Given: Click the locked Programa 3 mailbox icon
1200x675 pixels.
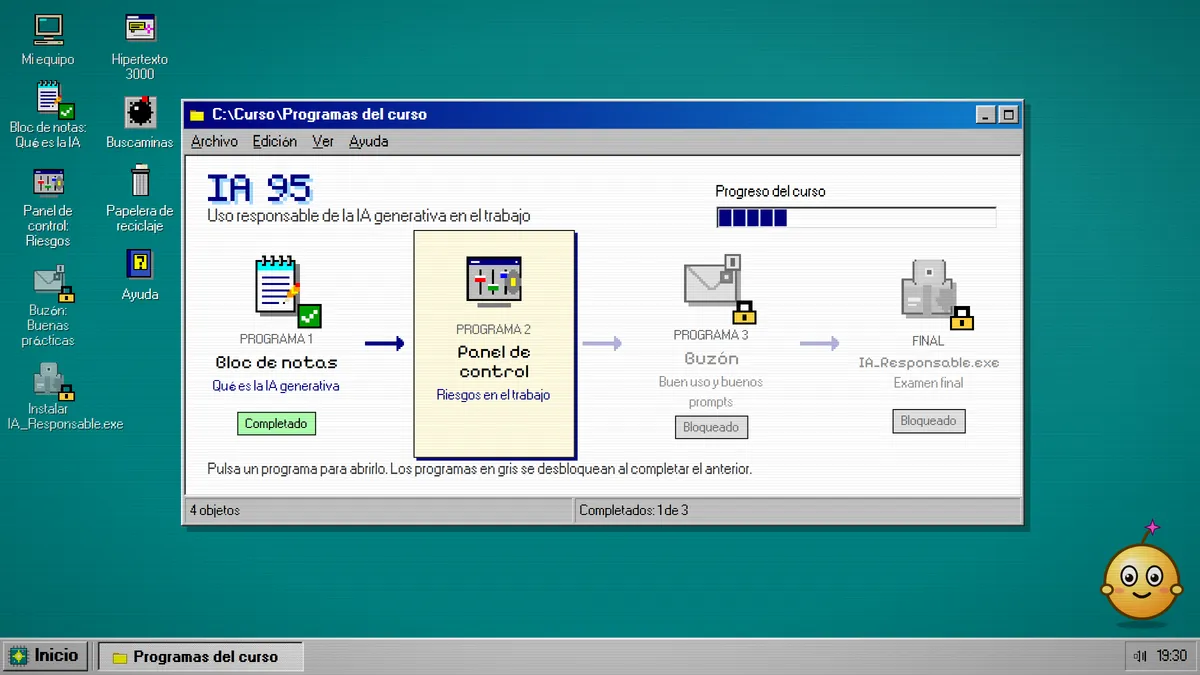Looking at the screenshot, I should tap(719, 288).
